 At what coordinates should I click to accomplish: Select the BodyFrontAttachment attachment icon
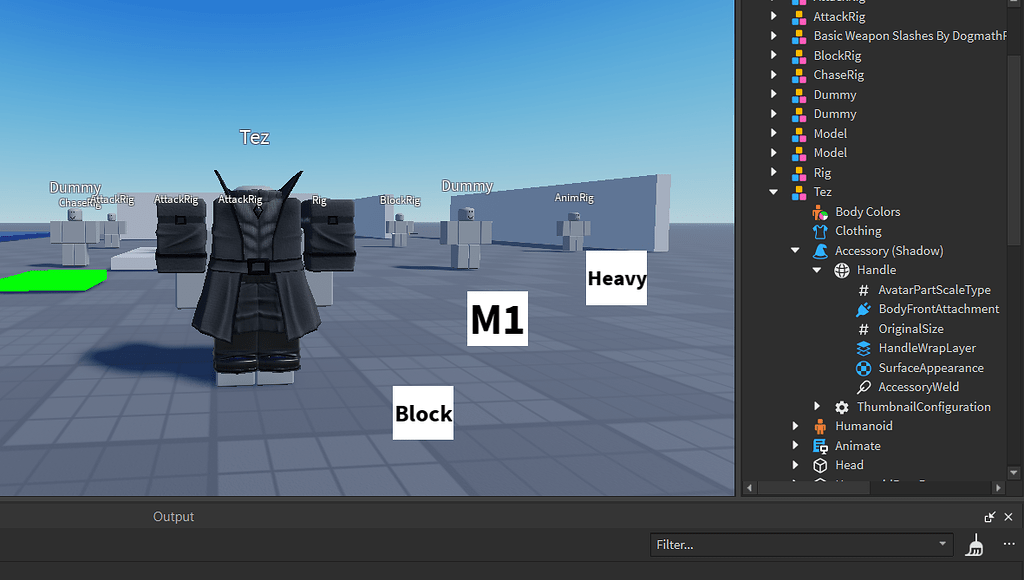(x=862, y=309)
